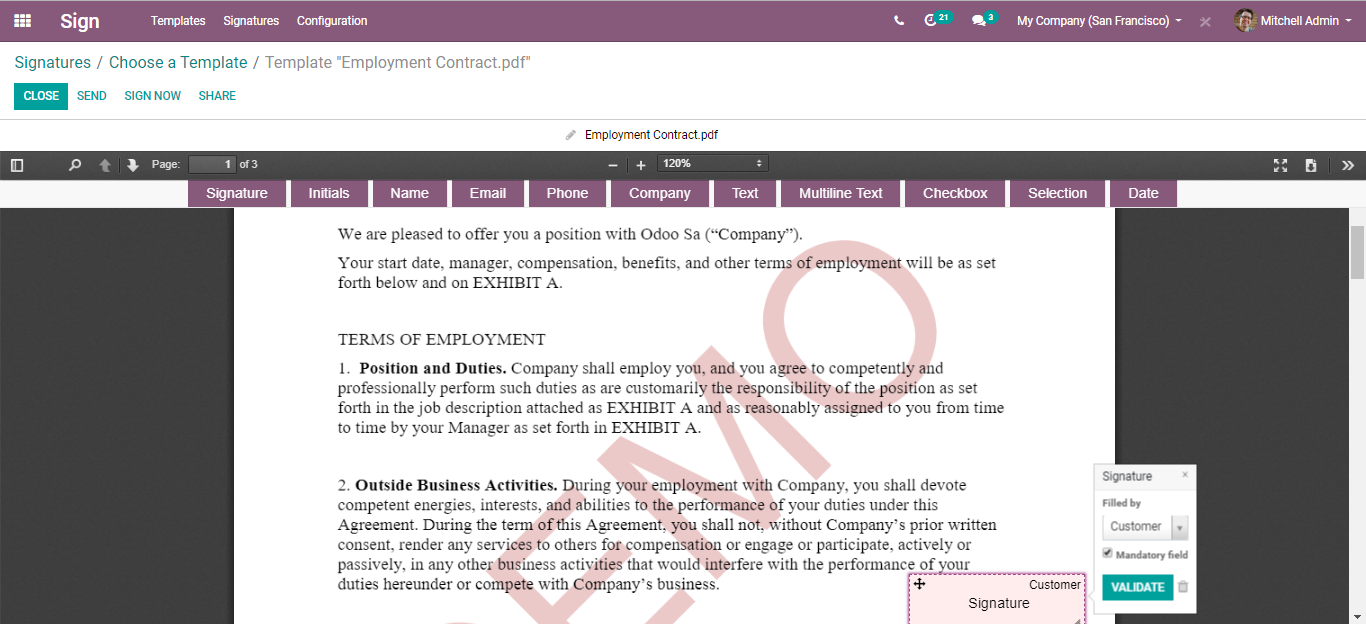Zoom out with the minus button
The height and width of the screenshot is (624, 1366).
(613, 165)
